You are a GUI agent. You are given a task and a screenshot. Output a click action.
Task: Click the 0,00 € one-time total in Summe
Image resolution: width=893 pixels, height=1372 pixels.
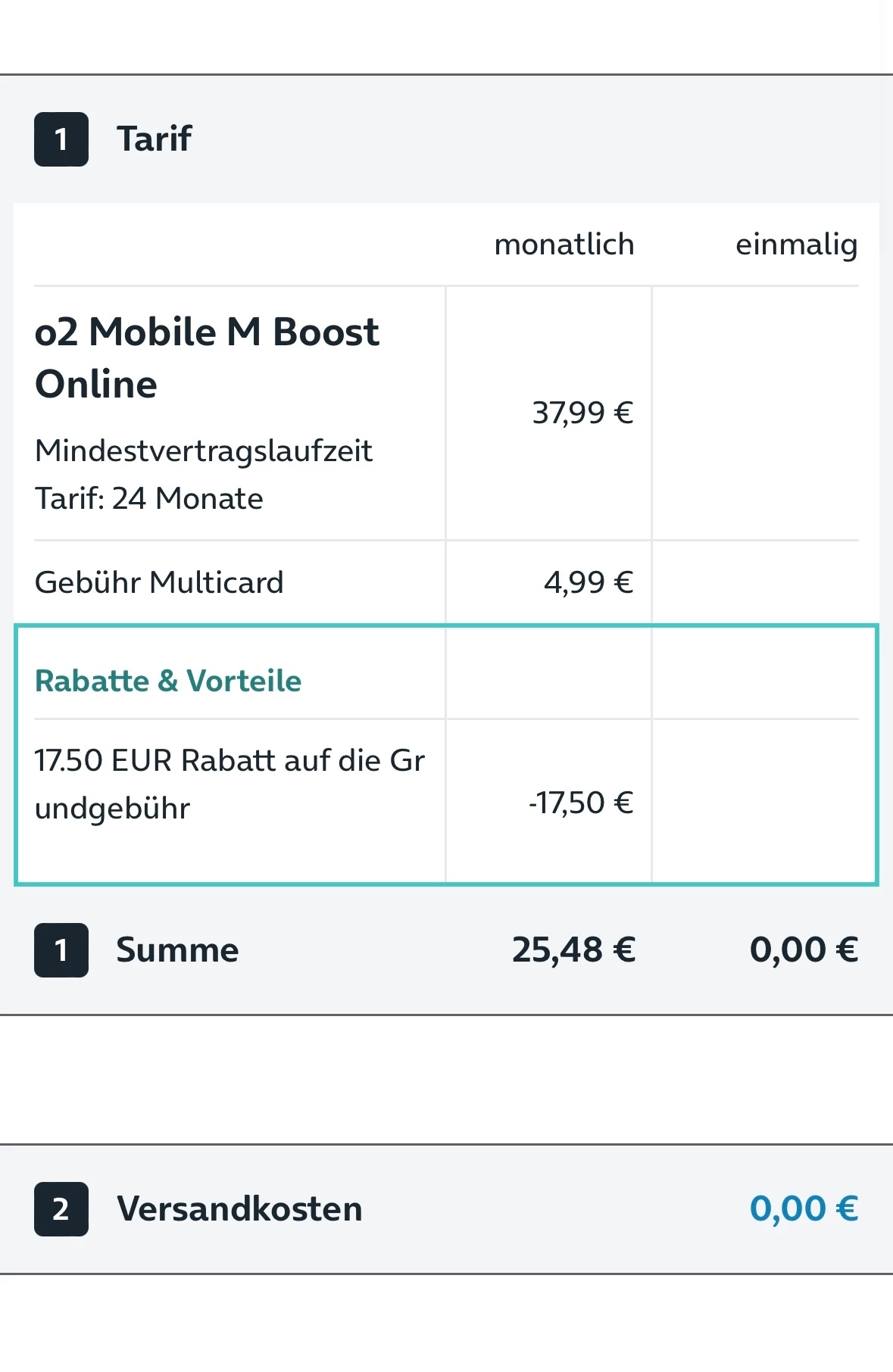[x=804, y=950]
